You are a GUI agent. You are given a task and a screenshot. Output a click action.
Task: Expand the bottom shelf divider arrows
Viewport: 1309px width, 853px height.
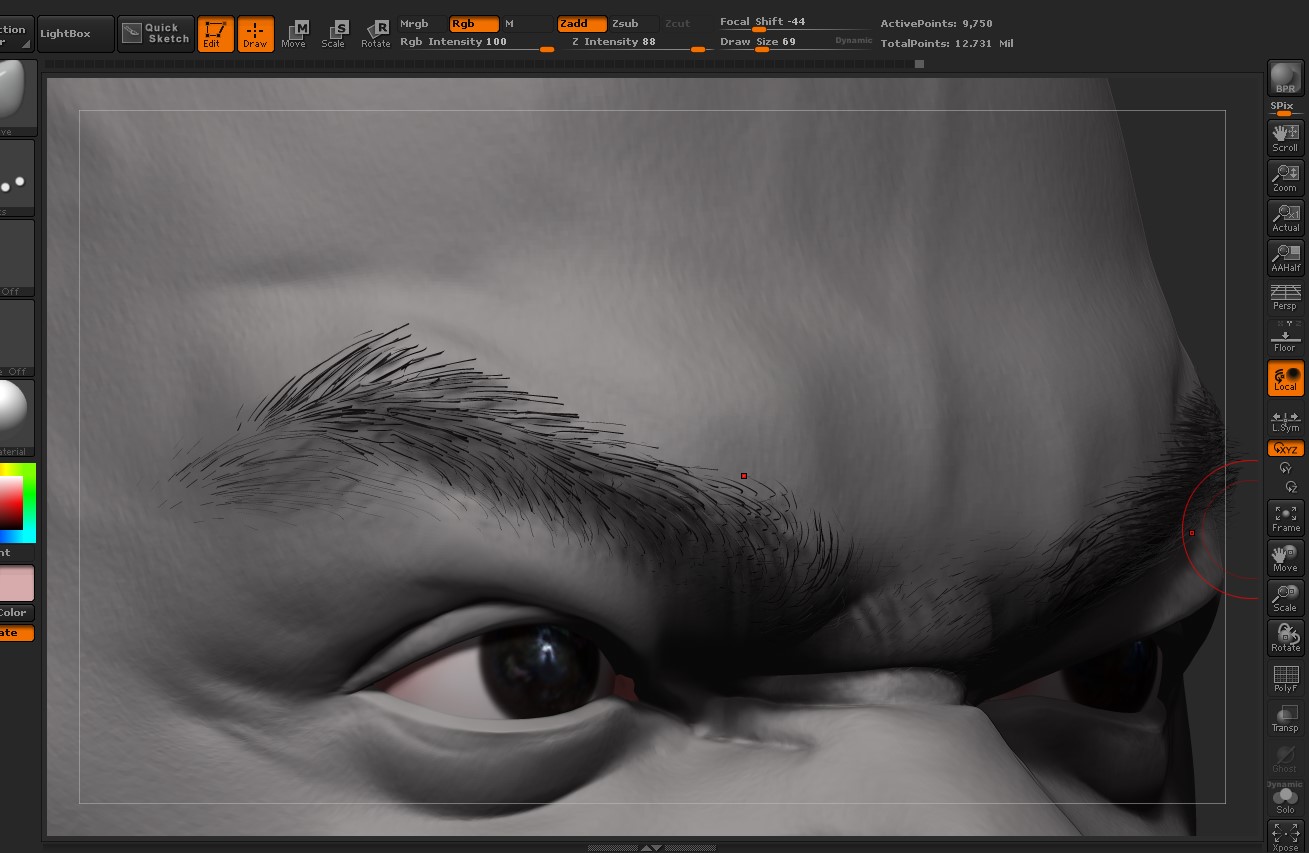[x=651, y=848]
